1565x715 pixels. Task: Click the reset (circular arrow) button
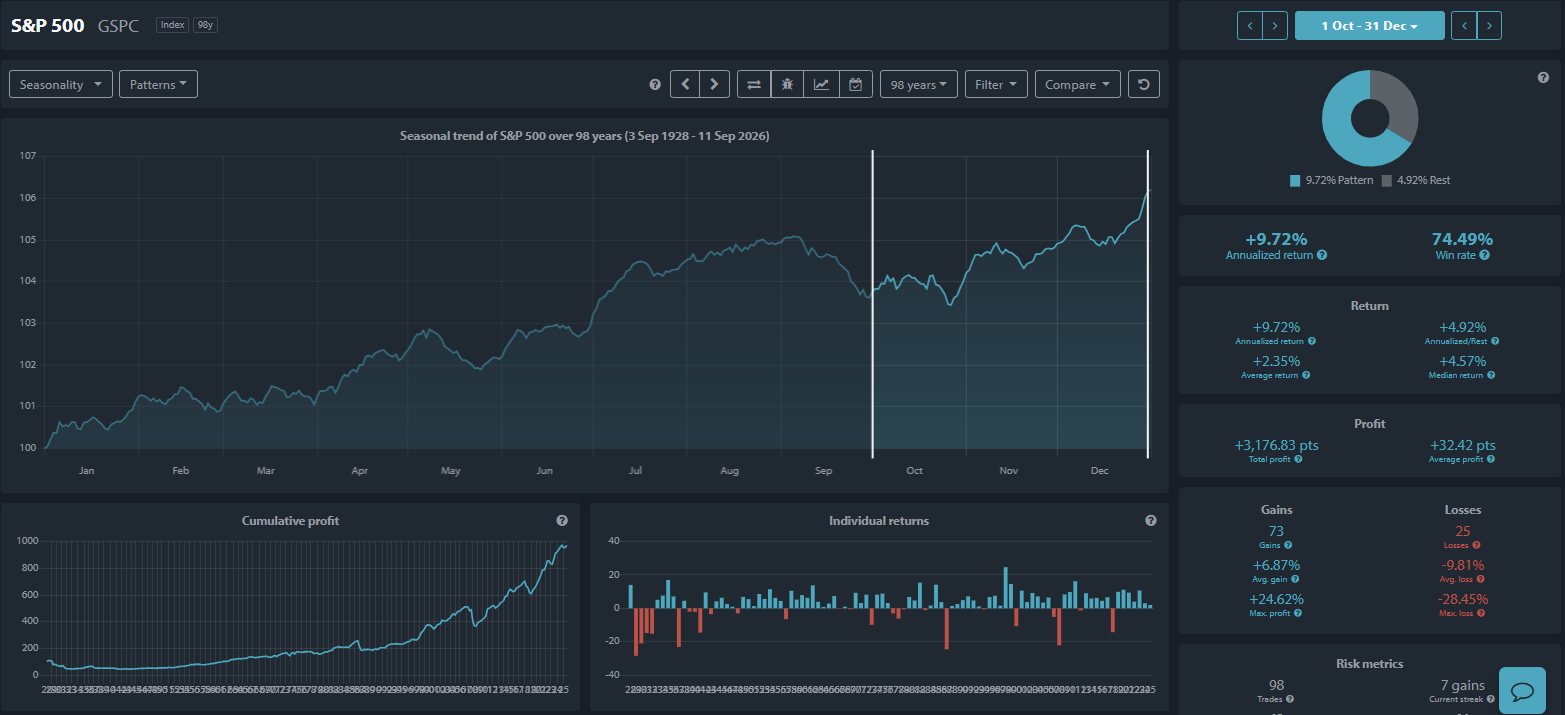(x=1144, y=85)
